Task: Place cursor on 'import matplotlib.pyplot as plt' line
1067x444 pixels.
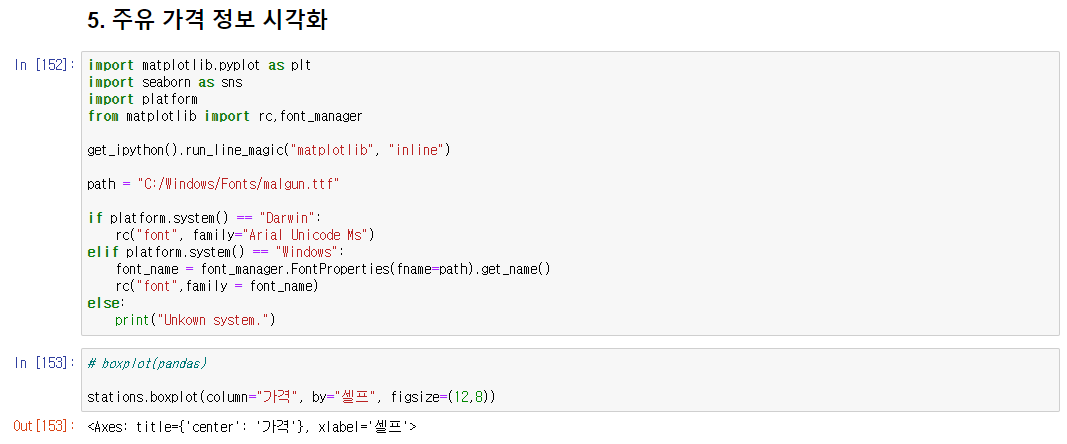Action: pyautogui.click(x=199, y=65)
